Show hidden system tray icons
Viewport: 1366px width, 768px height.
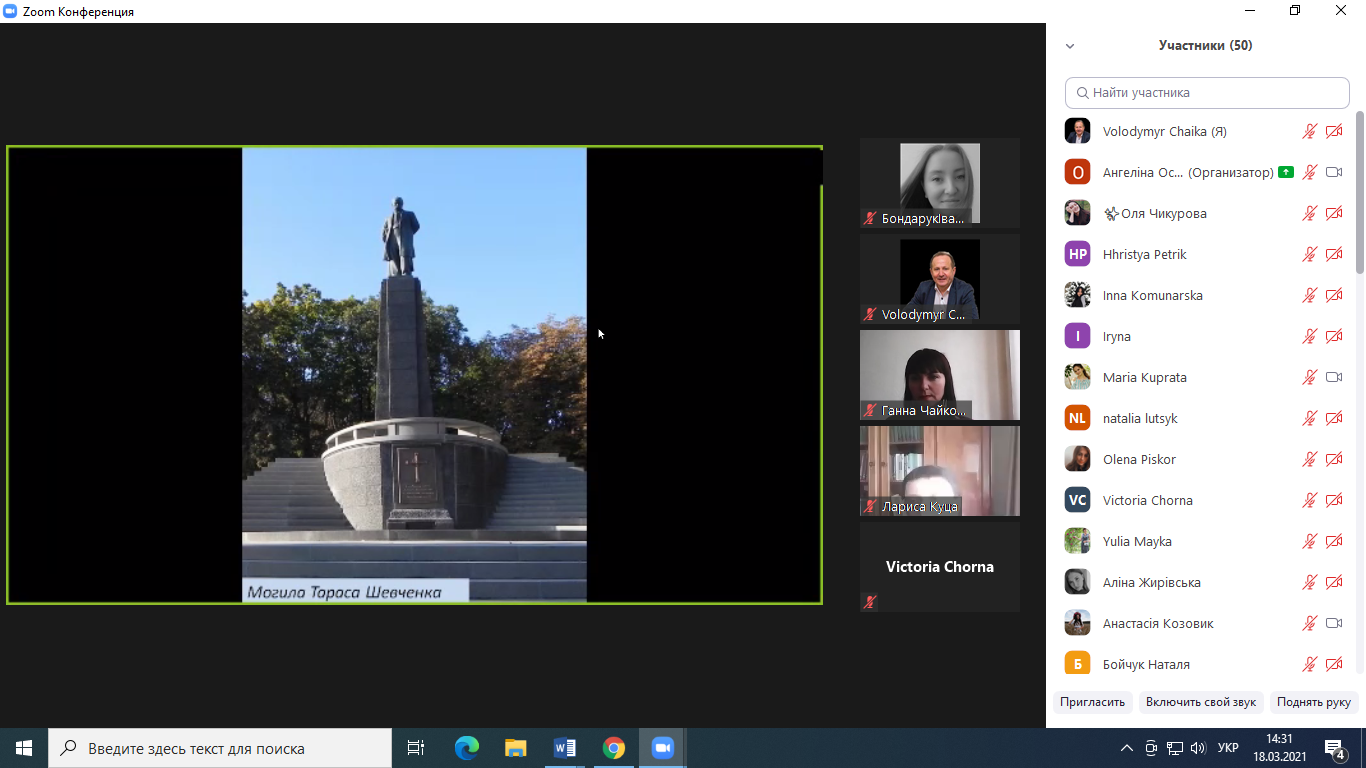coord(1127,748)
